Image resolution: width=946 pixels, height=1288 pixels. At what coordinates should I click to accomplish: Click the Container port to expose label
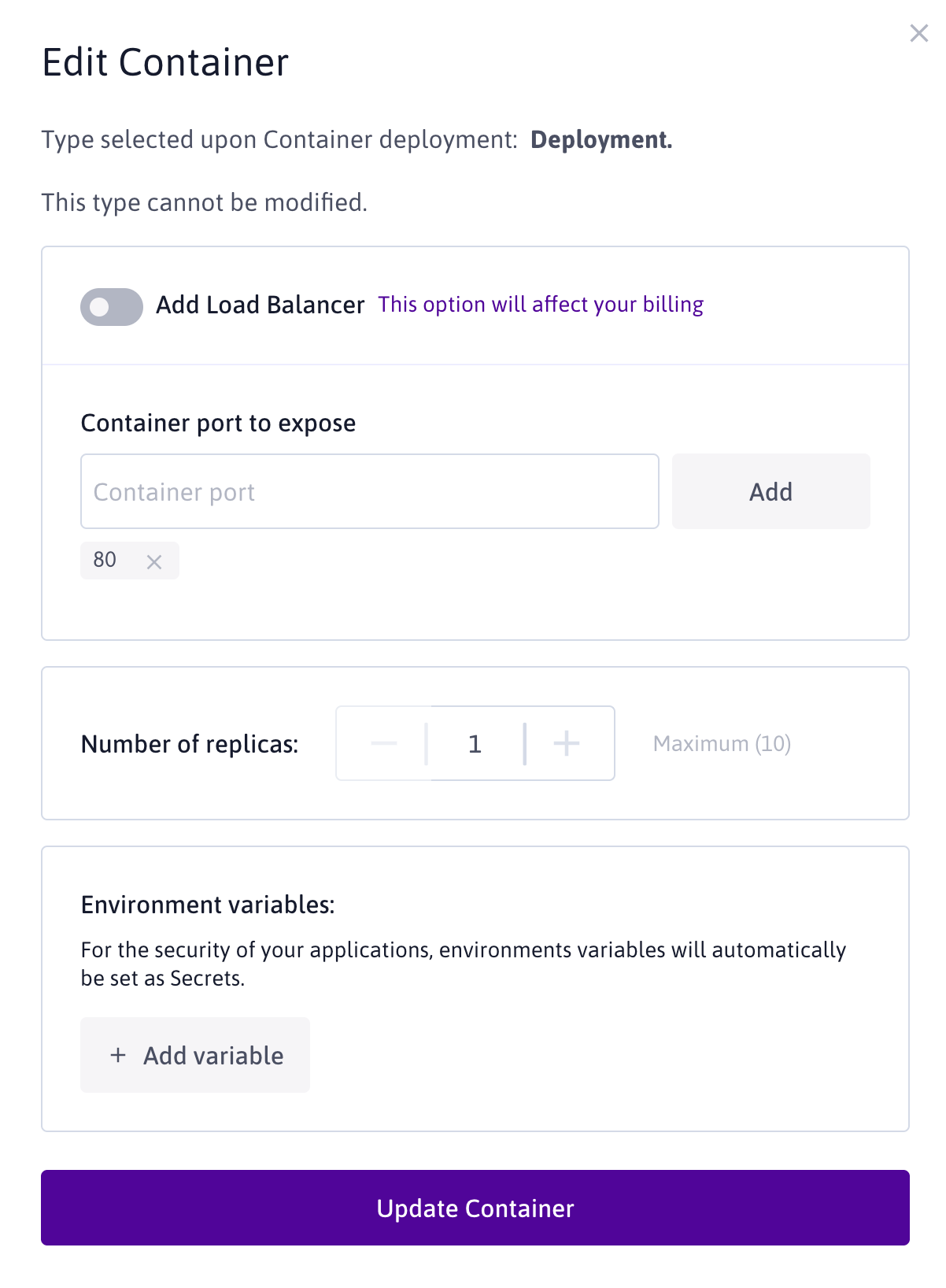coord(218,423)
